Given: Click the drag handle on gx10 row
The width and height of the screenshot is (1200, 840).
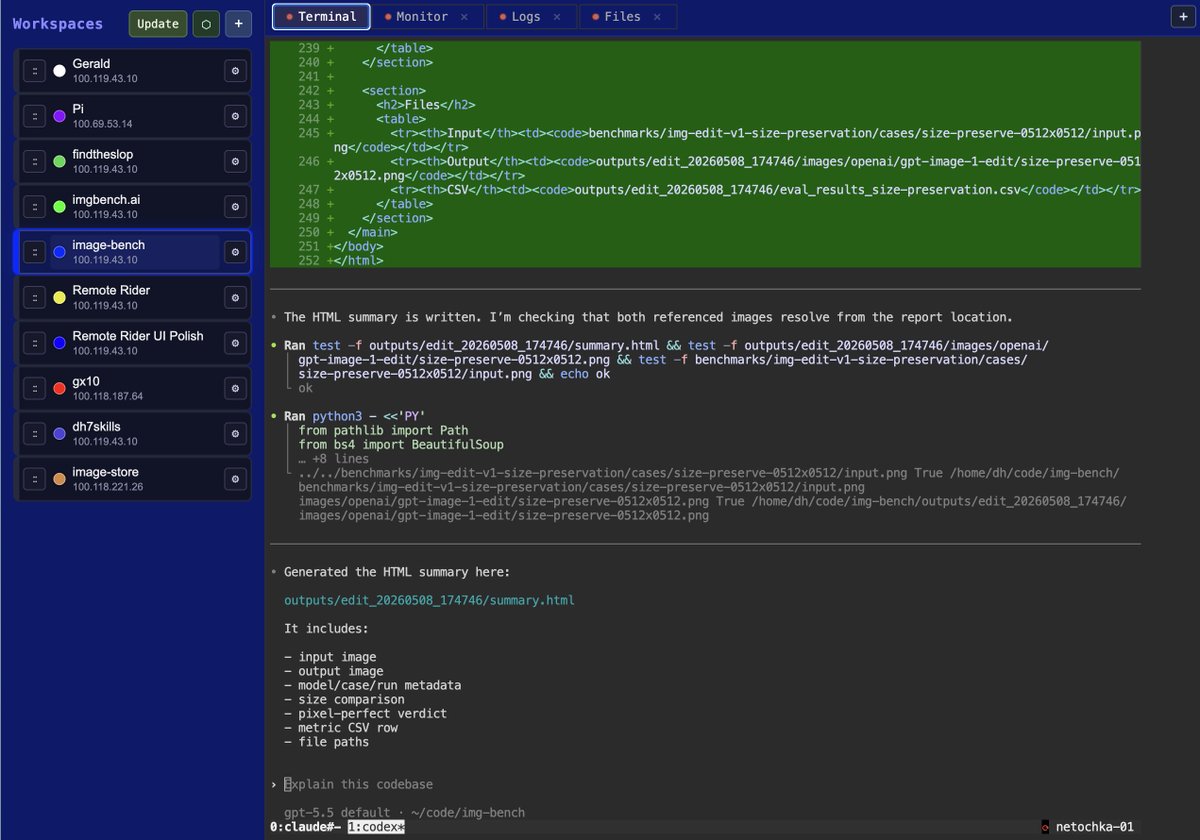Looking at the screenshot, I should pyautogui.click(x=34, y=388).
